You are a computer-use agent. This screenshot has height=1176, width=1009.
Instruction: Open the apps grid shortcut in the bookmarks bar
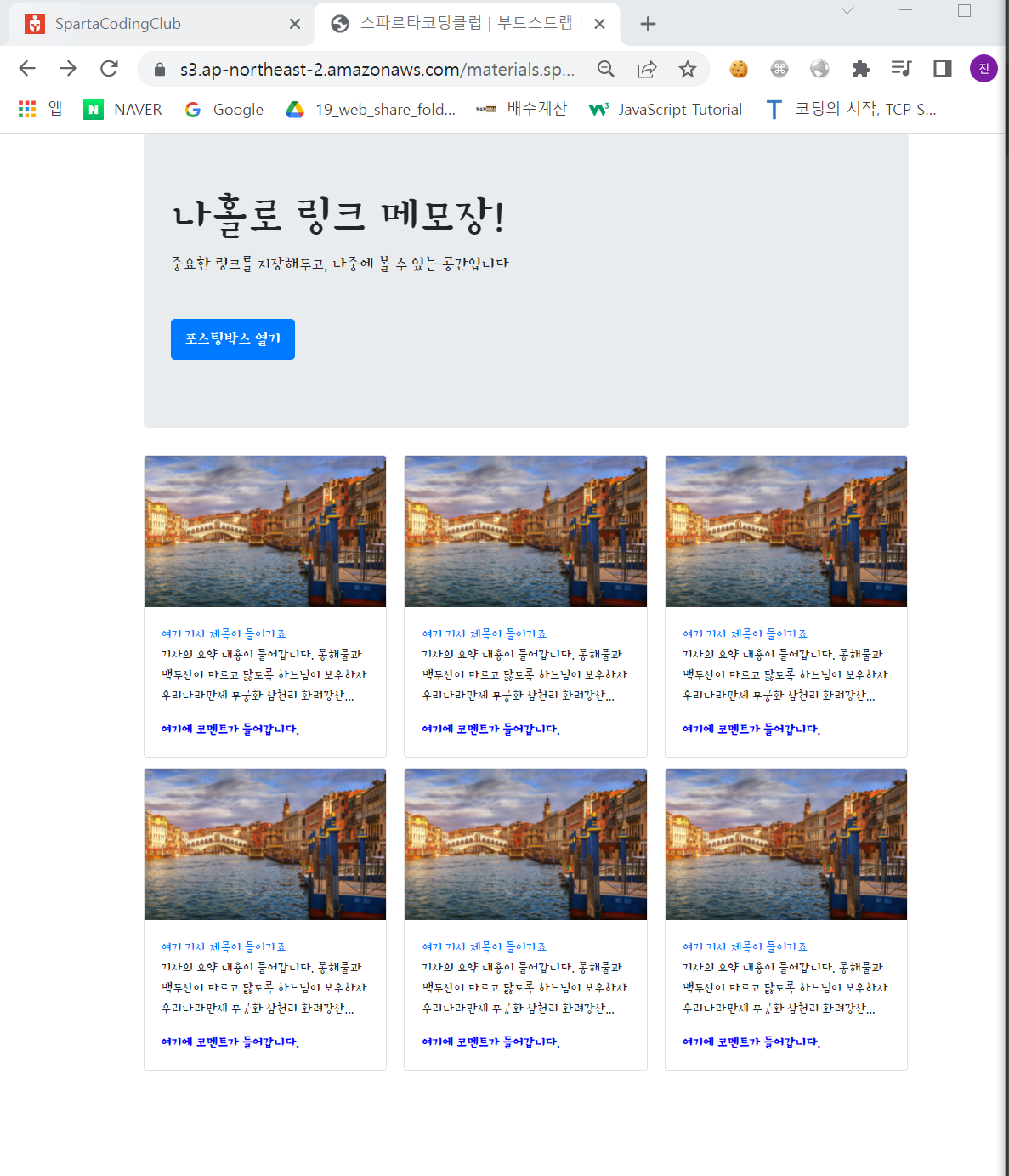27,109
